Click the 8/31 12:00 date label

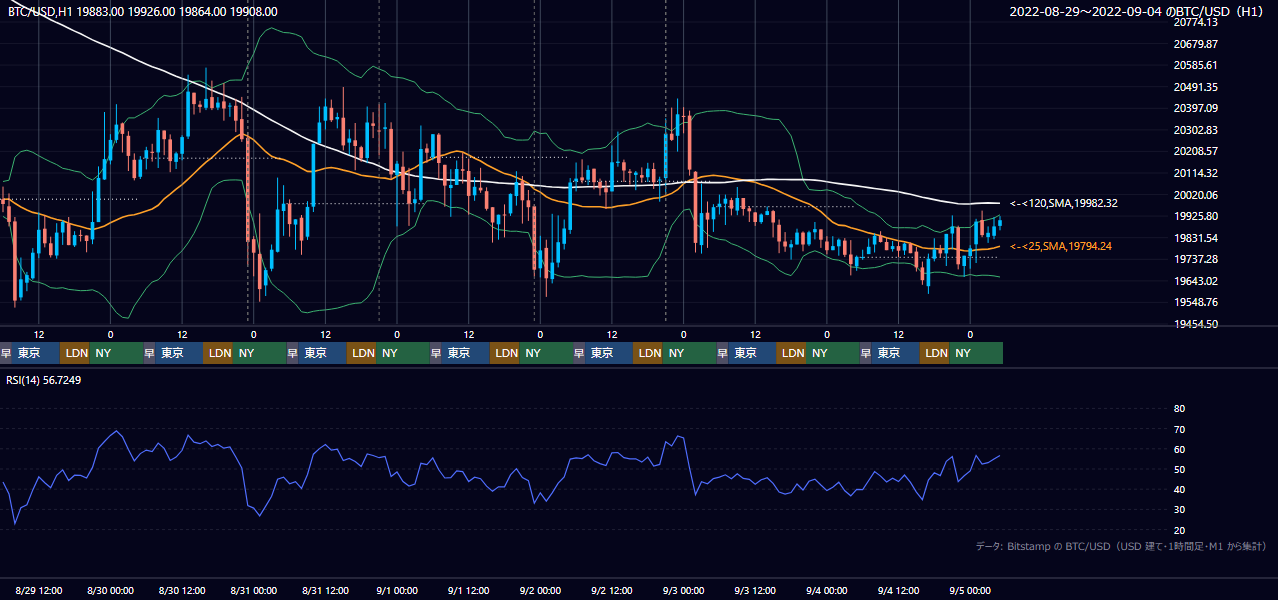coord(325,591)
